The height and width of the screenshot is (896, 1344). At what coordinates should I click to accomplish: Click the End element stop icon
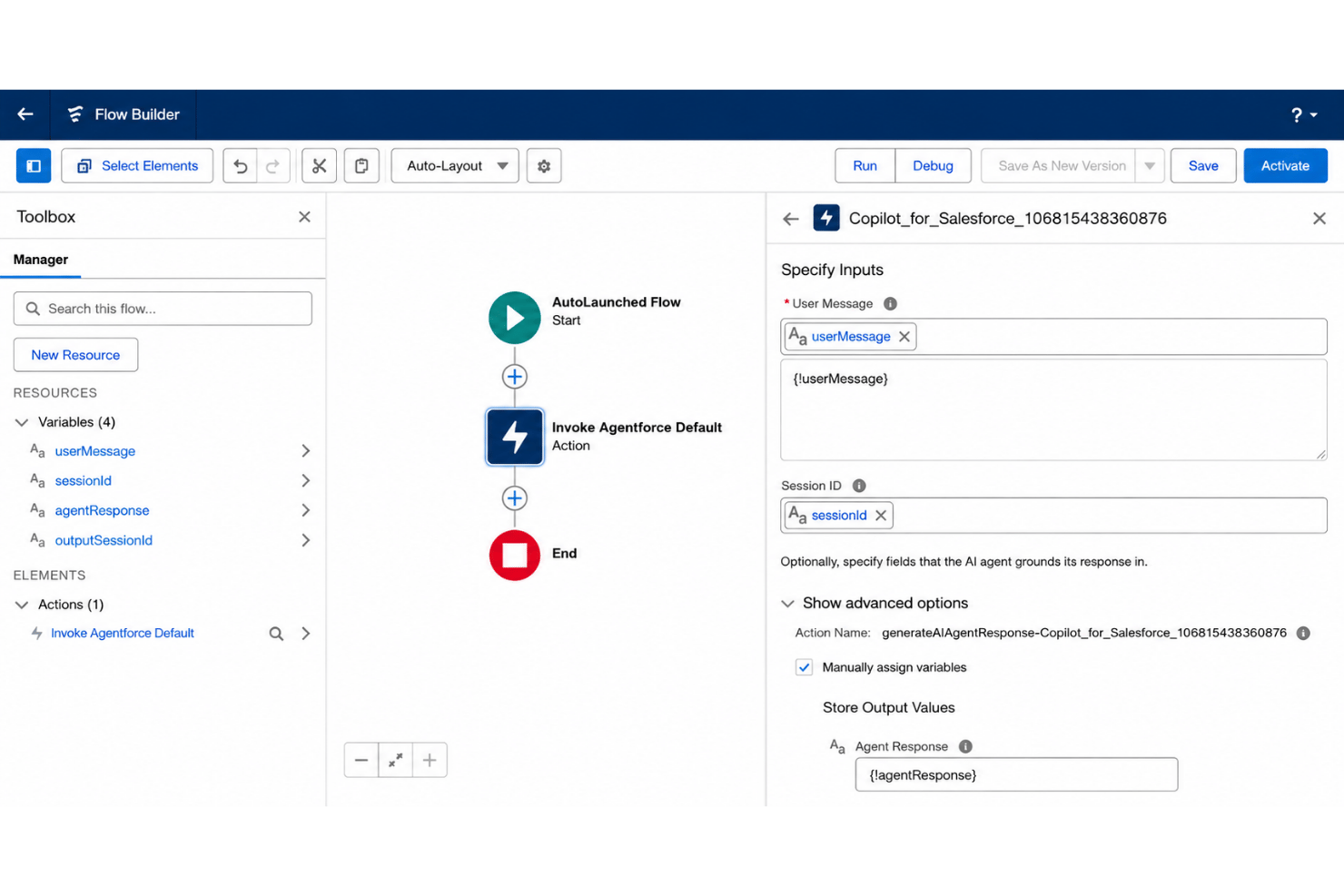click(x=515, y=555)
